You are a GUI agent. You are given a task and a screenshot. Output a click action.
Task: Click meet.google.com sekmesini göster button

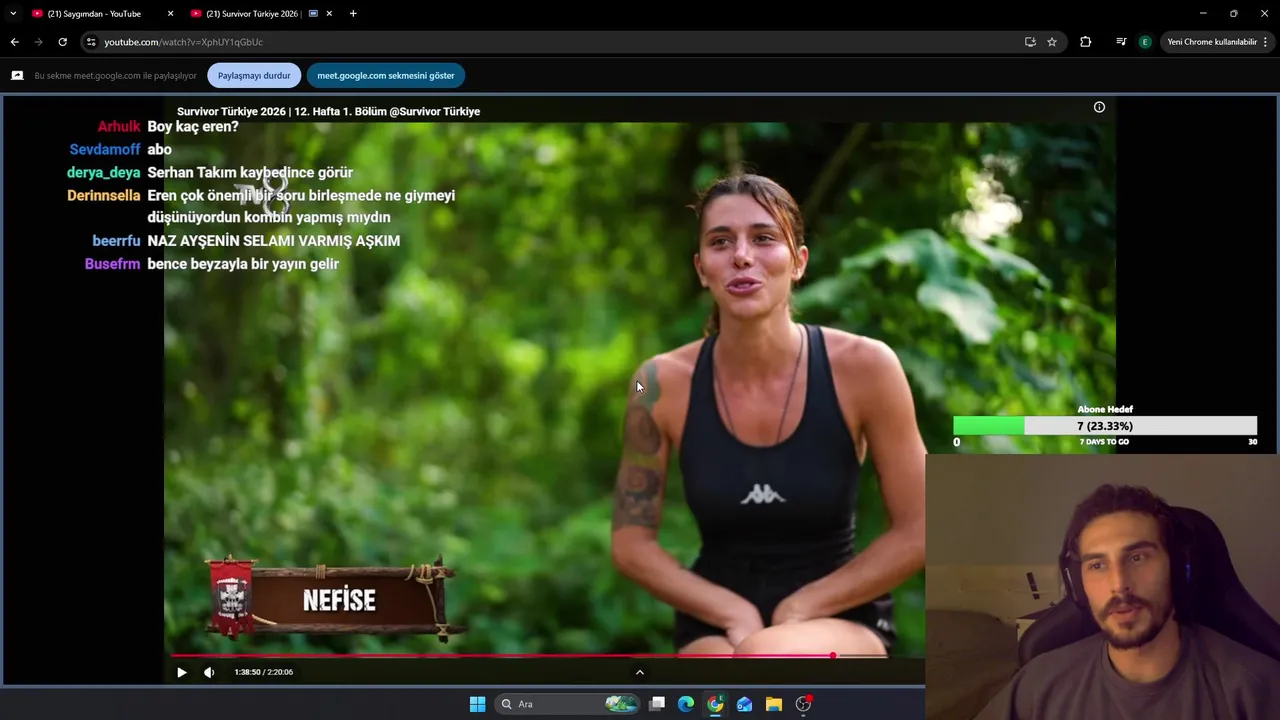386,75
